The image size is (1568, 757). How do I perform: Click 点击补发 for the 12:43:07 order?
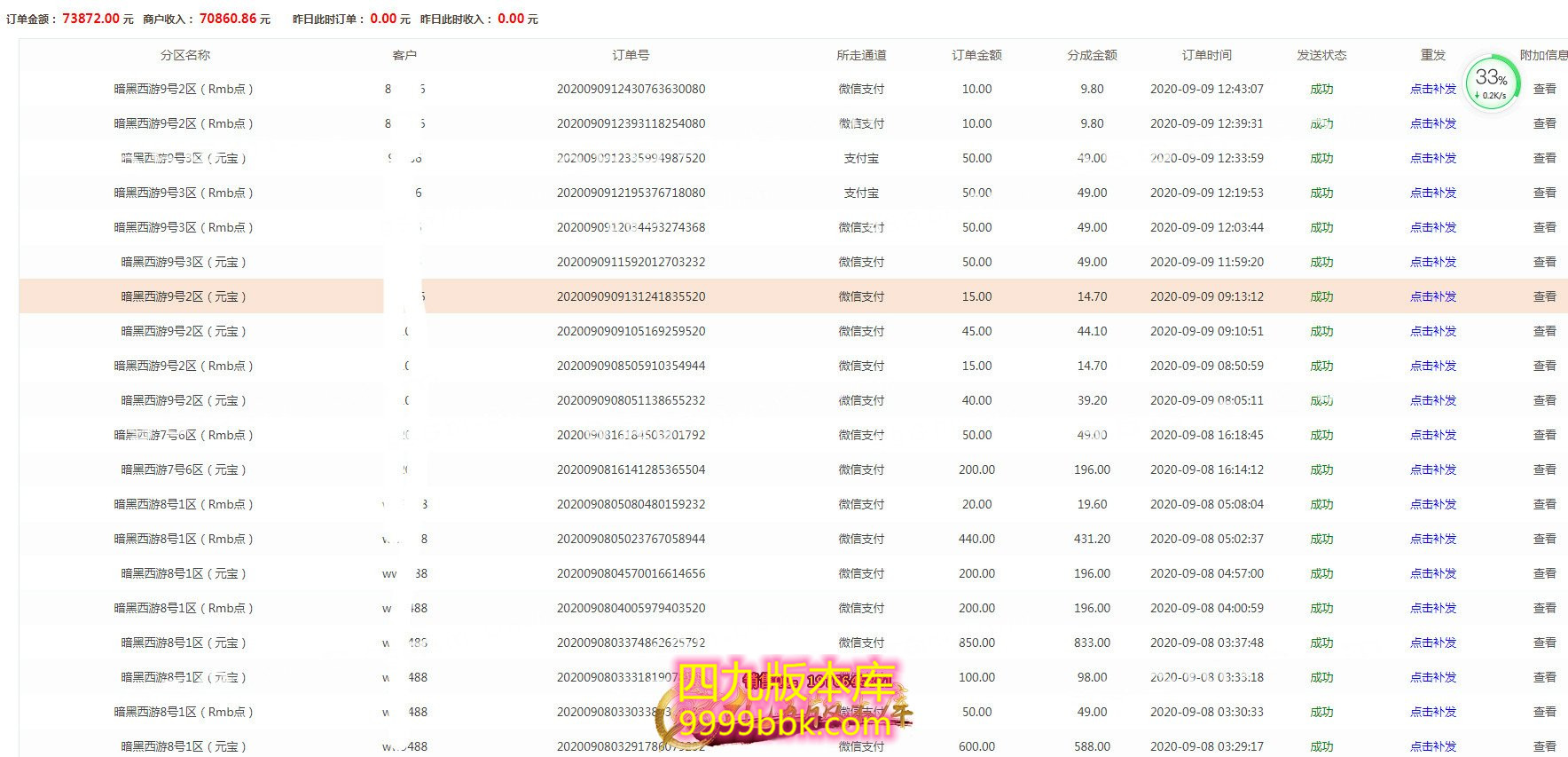pos(1433,89)
